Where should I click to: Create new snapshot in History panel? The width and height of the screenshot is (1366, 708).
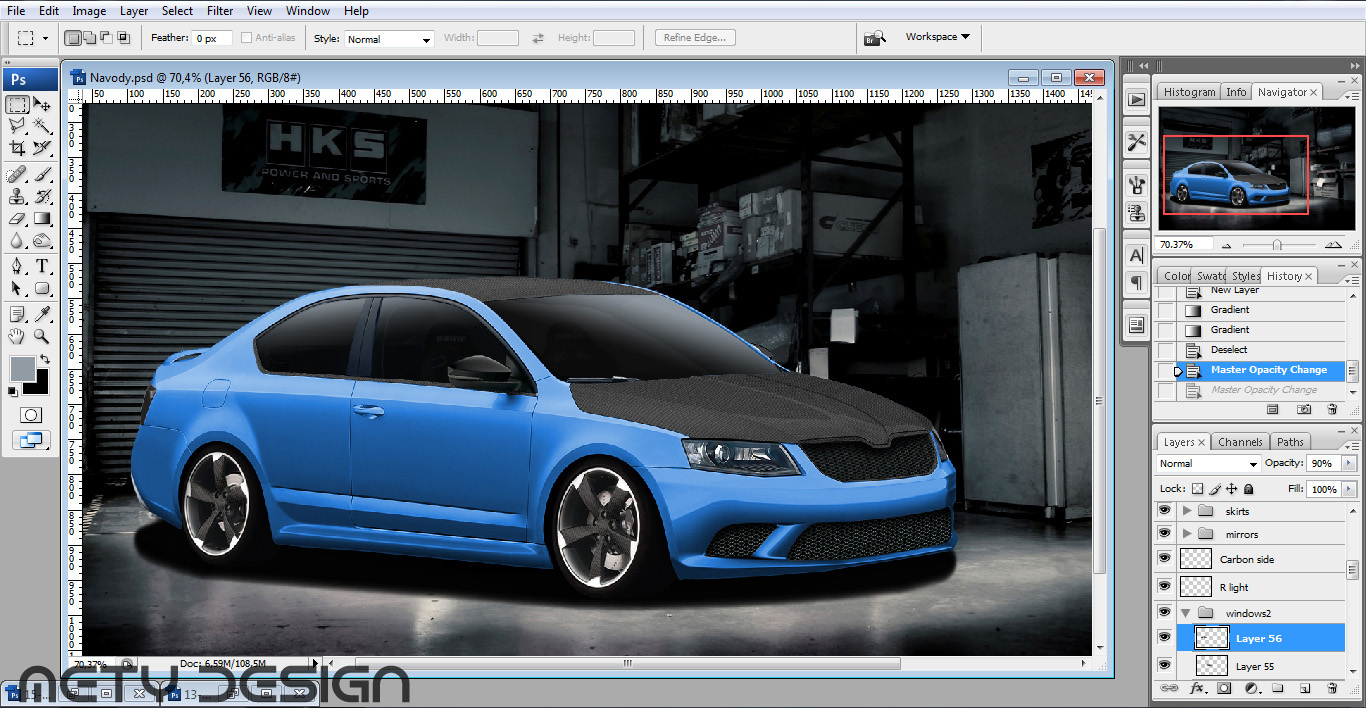[1304, 409]
